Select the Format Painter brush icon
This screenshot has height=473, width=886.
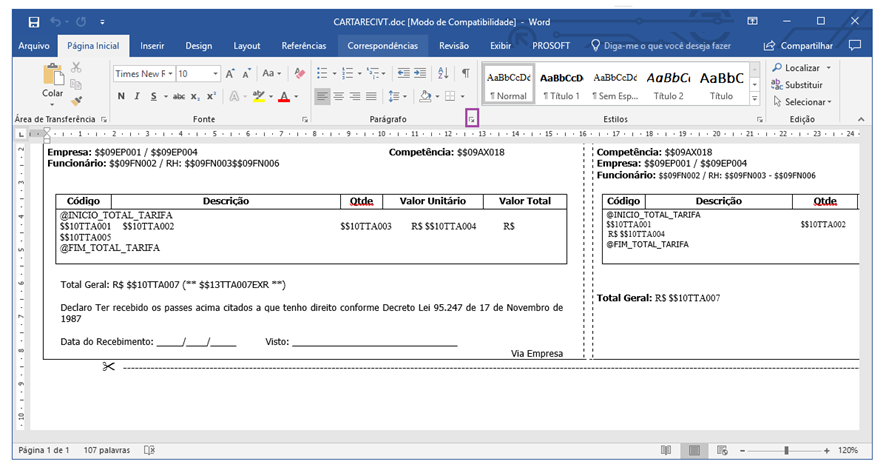76,101
